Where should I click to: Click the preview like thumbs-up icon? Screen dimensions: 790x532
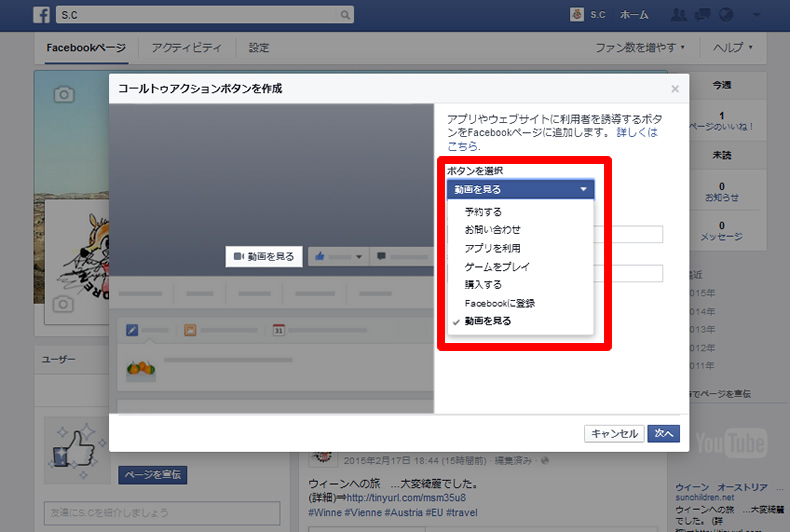[320, 256]
